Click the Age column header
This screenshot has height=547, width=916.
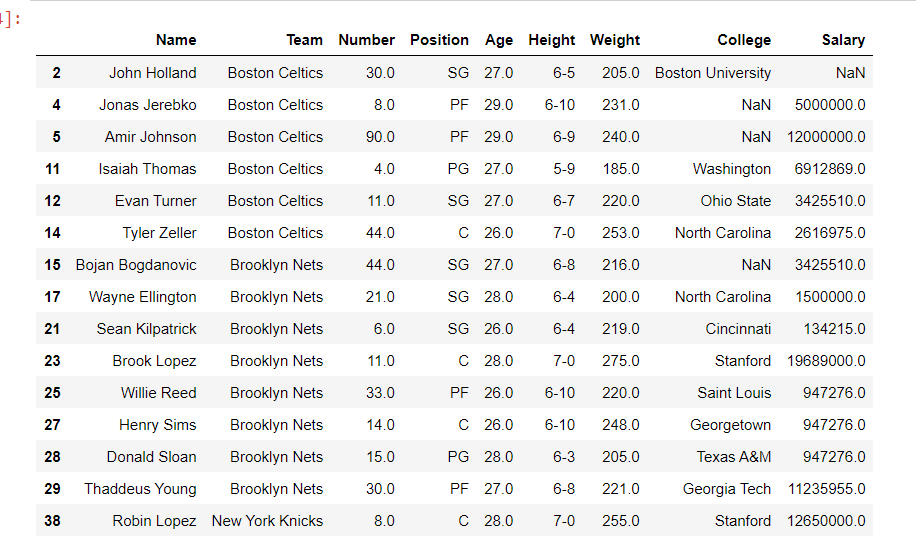pyautogui.click(x=499, y=40)
